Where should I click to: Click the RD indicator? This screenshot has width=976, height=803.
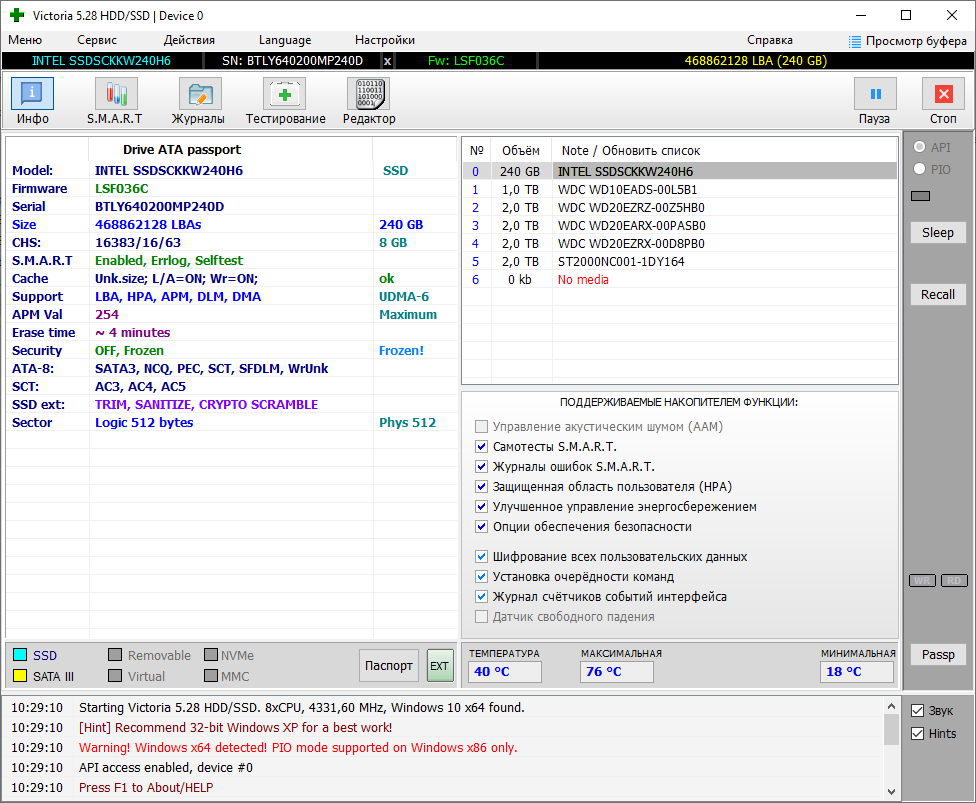[x=954, y=580]
